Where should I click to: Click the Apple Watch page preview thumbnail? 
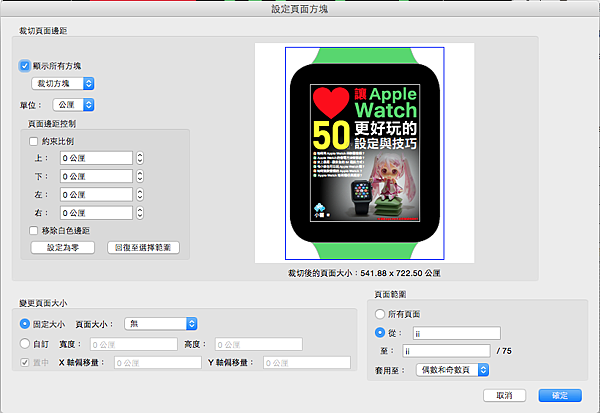coord(364,153)
